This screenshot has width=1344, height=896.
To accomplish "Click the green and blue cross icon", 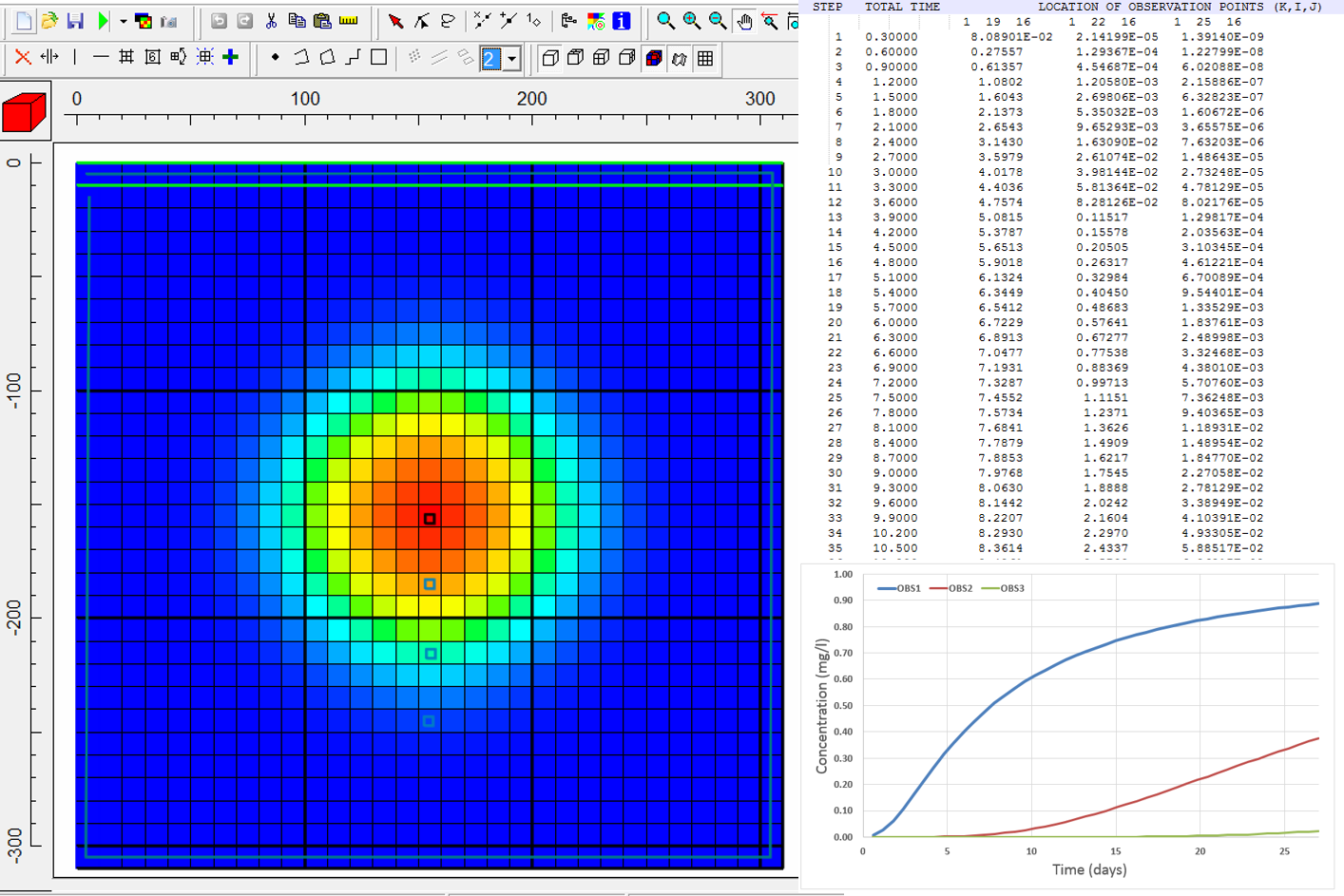I will (230, 57).
